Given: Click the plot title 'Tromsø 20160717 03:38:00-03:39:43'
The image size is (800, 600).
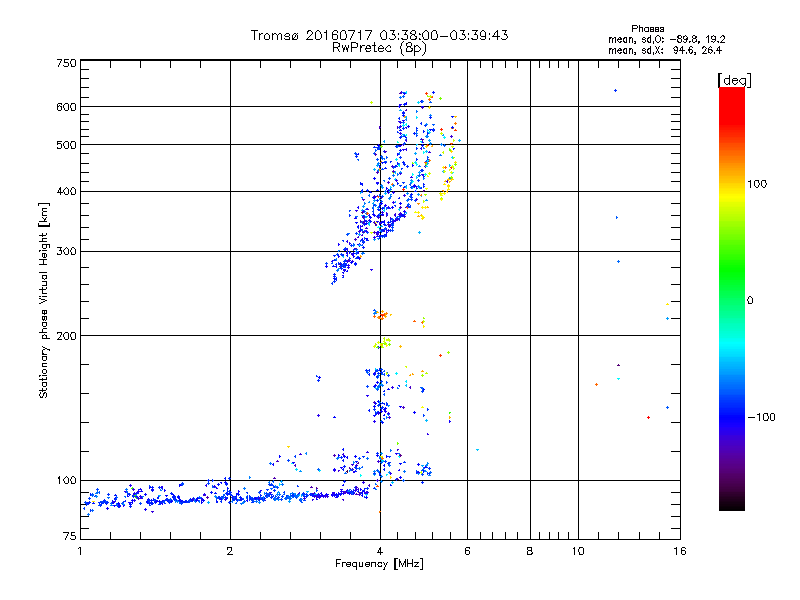Looking at the screenshot, I should click(x=379, y=35).
